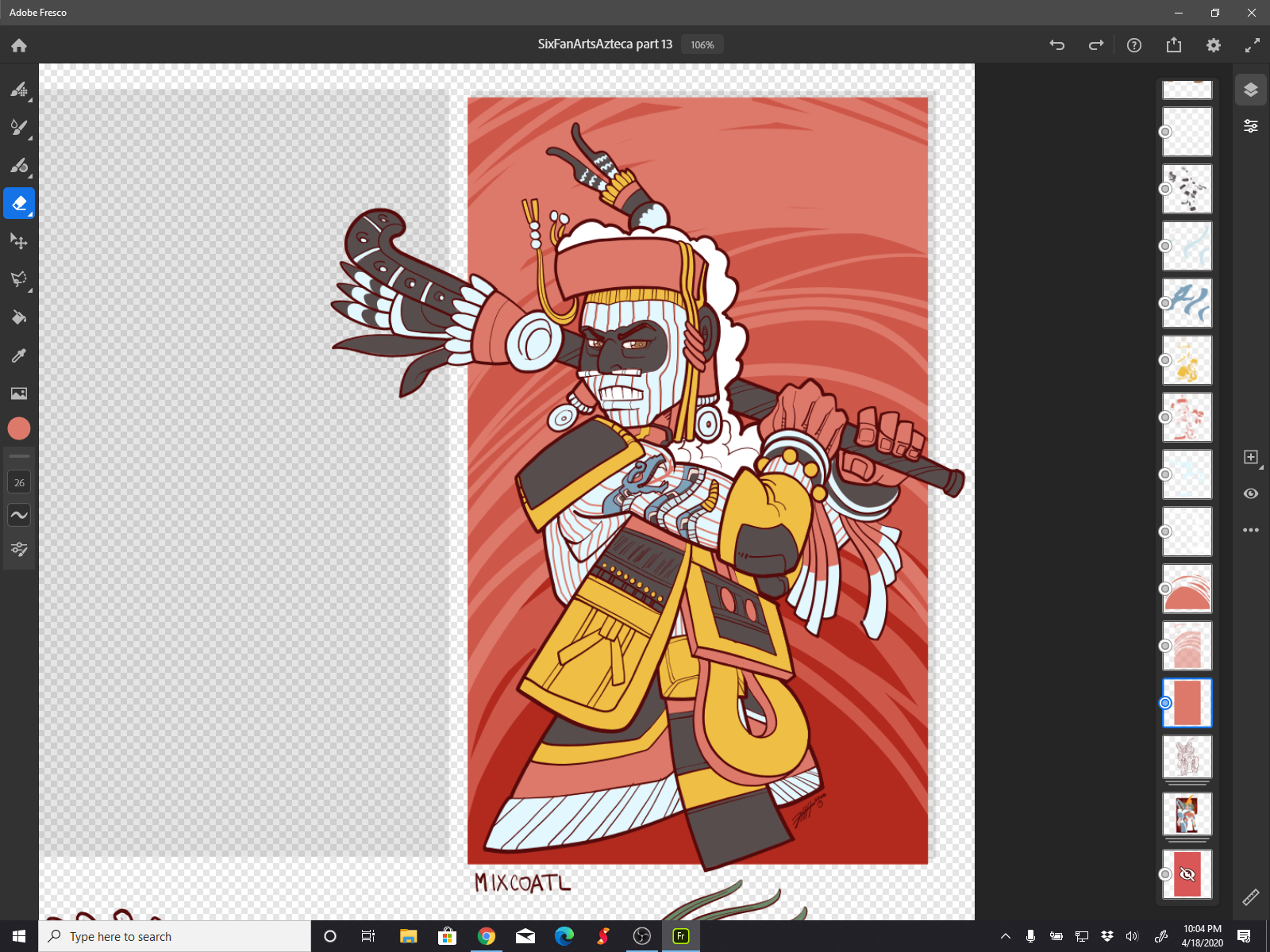
Task: Open the brush smoothing control
Action: 19,515
